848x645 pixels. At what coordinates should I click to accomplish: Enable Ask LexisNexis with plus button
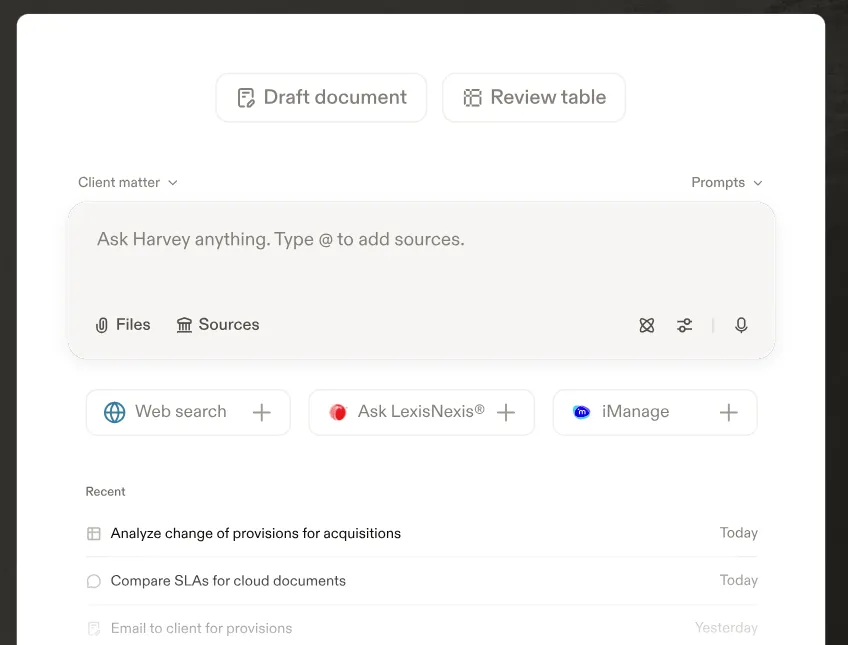tap(506, 412)
